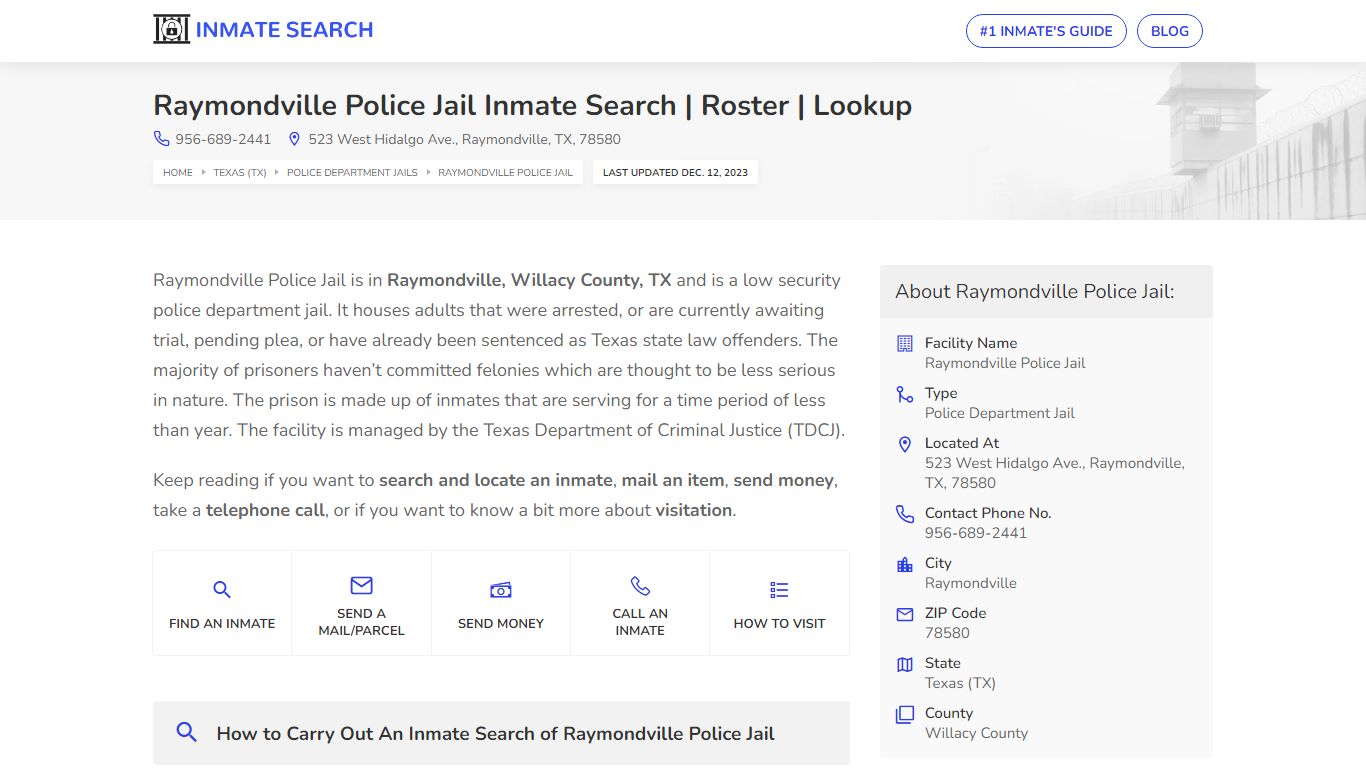Open the BLOG page
This screenshot has width=1366, height=768.
point(1169,31)
